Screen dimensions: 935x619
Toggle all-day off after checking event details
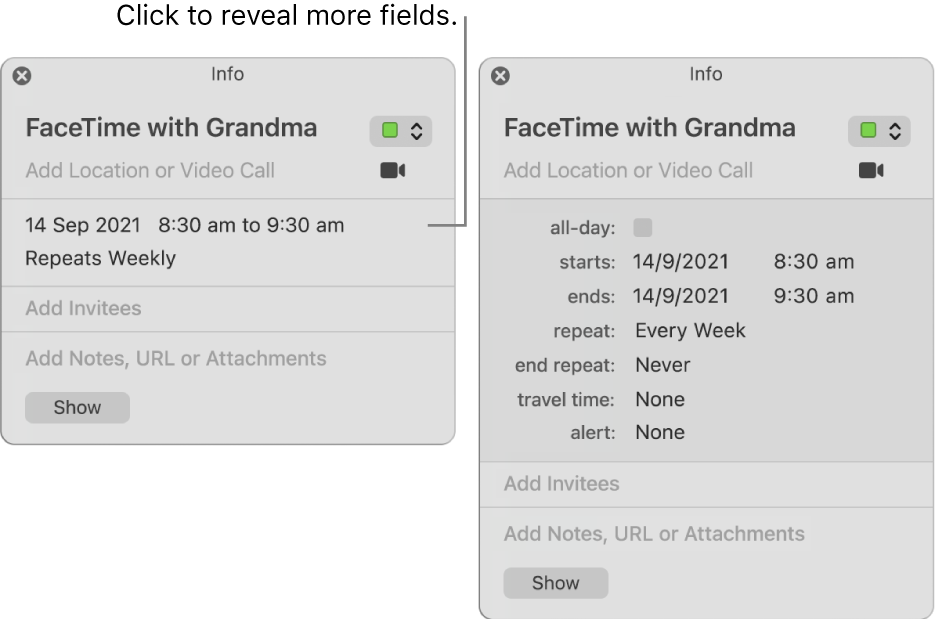[x=641, y=227]
